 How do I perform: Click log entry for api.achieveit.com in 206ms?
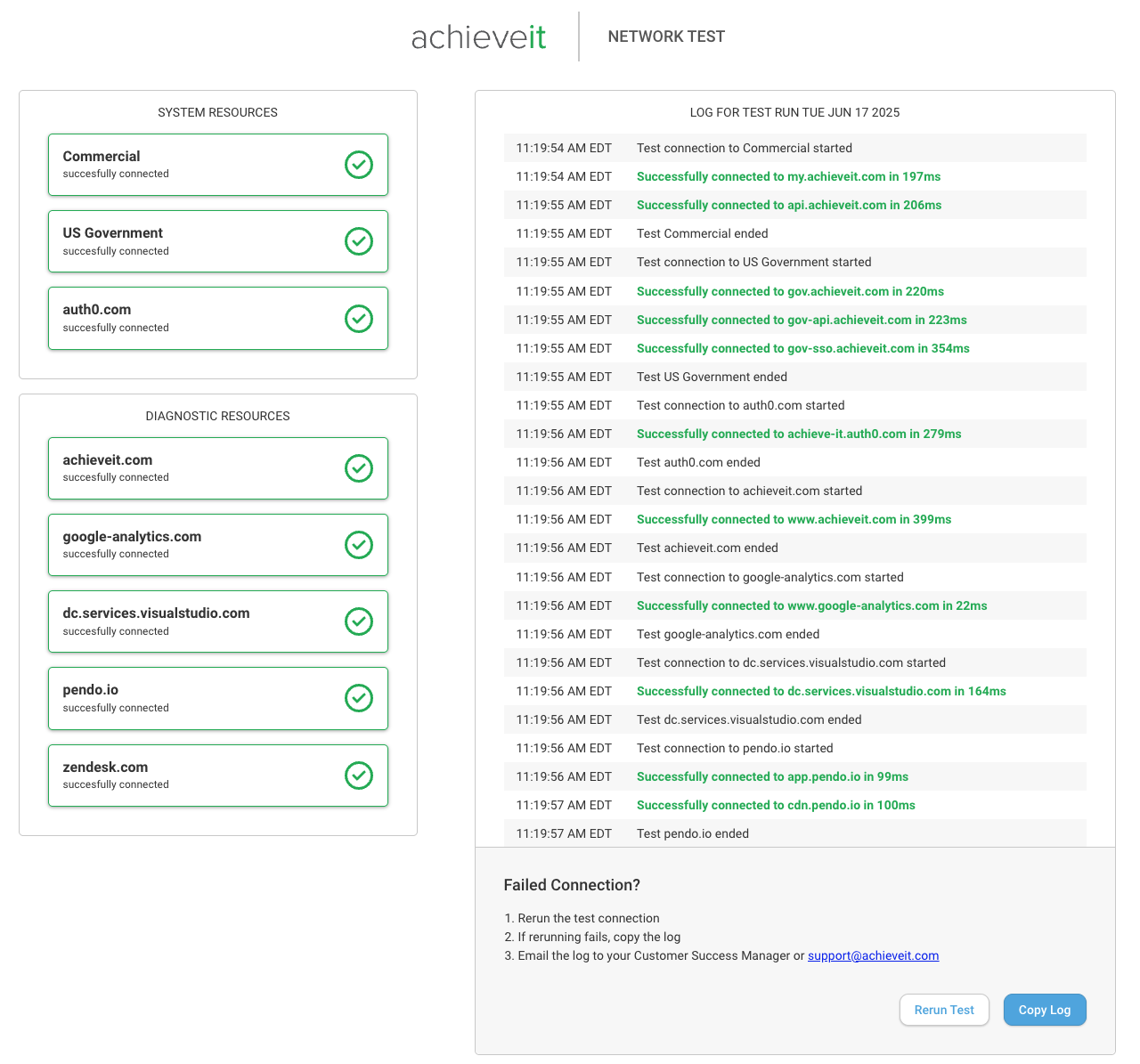(x=795, y=205)
